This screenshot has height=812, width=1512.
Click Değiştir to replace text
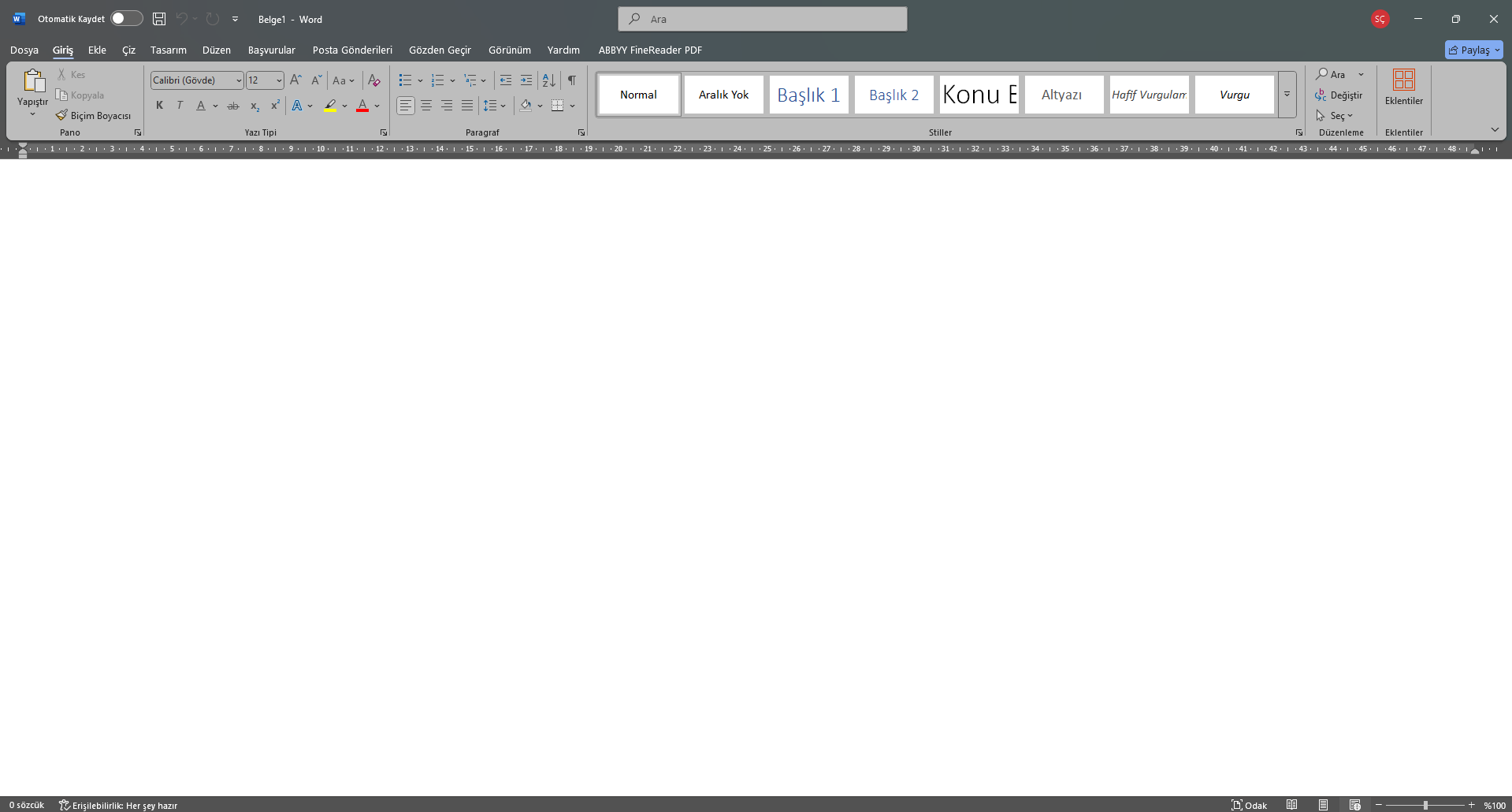pos(1339,95)
